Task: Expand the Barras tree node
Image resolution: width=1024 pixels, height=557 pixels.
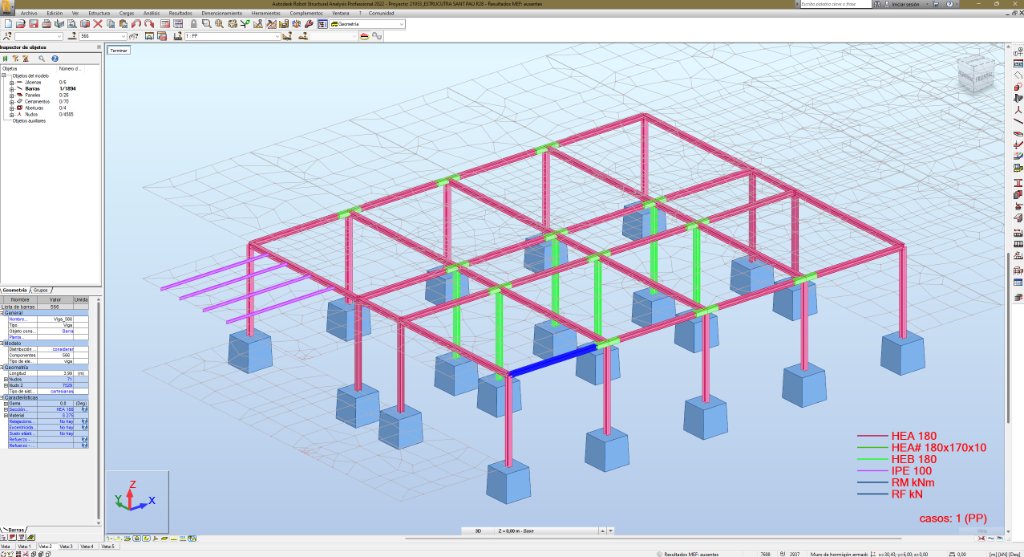Action: [12, 89]
